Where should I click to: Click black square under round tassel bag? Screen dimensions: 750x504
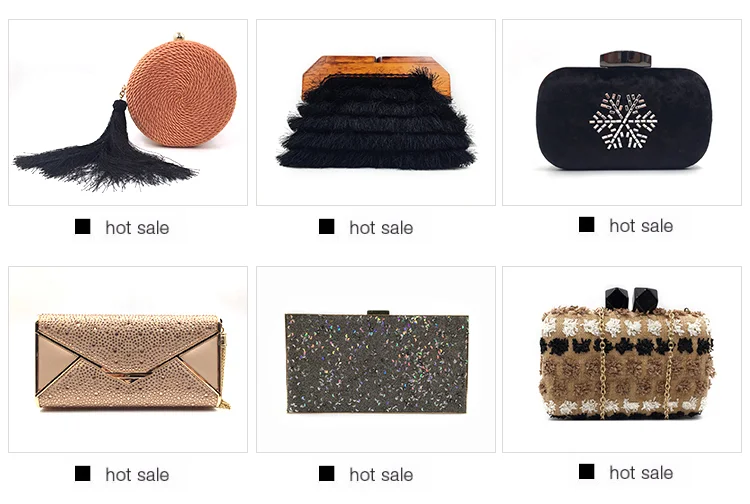[83, 227]
